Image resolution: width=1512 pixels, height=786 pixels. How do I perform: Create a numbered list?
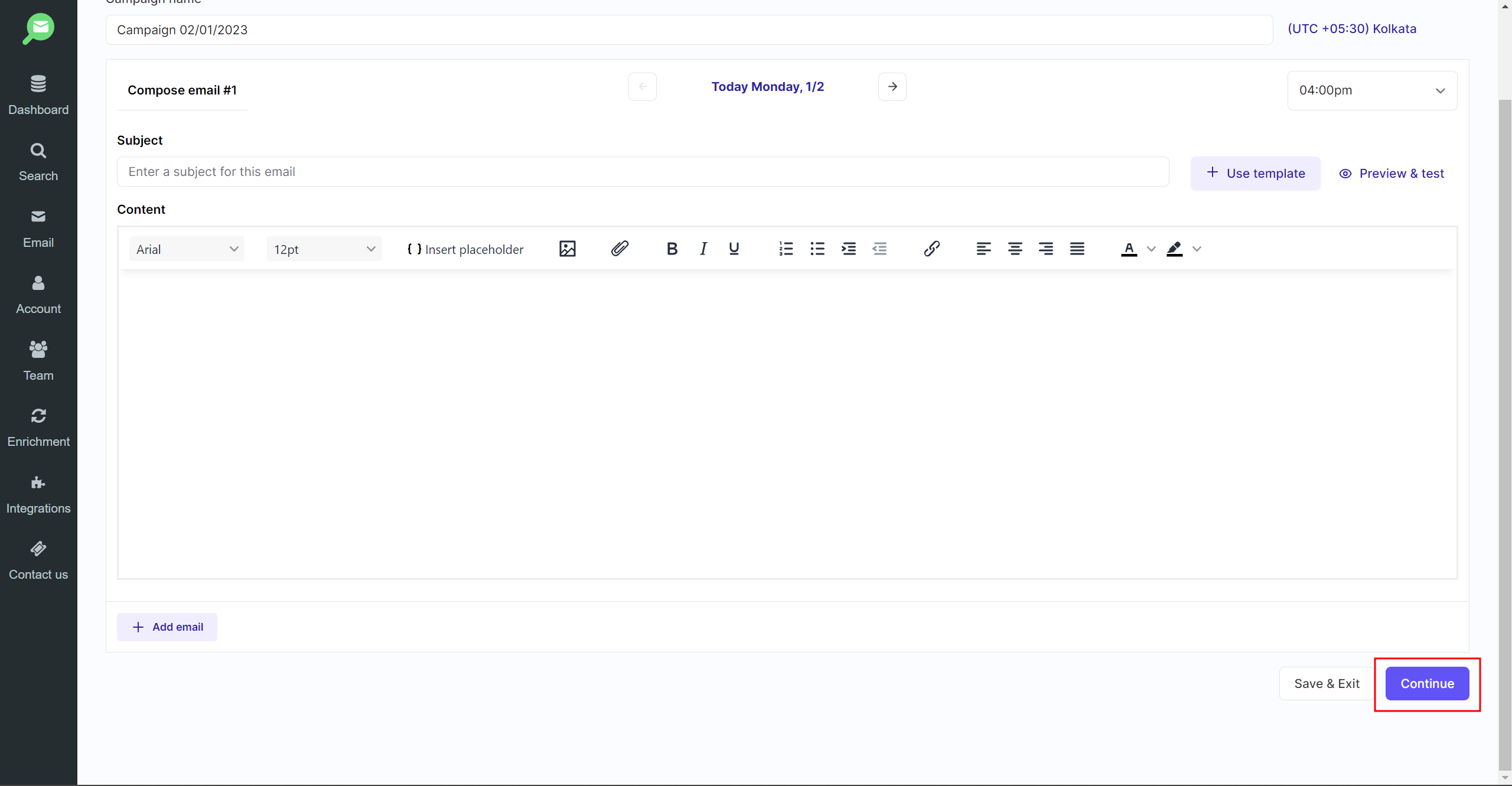tap(786, 249)
